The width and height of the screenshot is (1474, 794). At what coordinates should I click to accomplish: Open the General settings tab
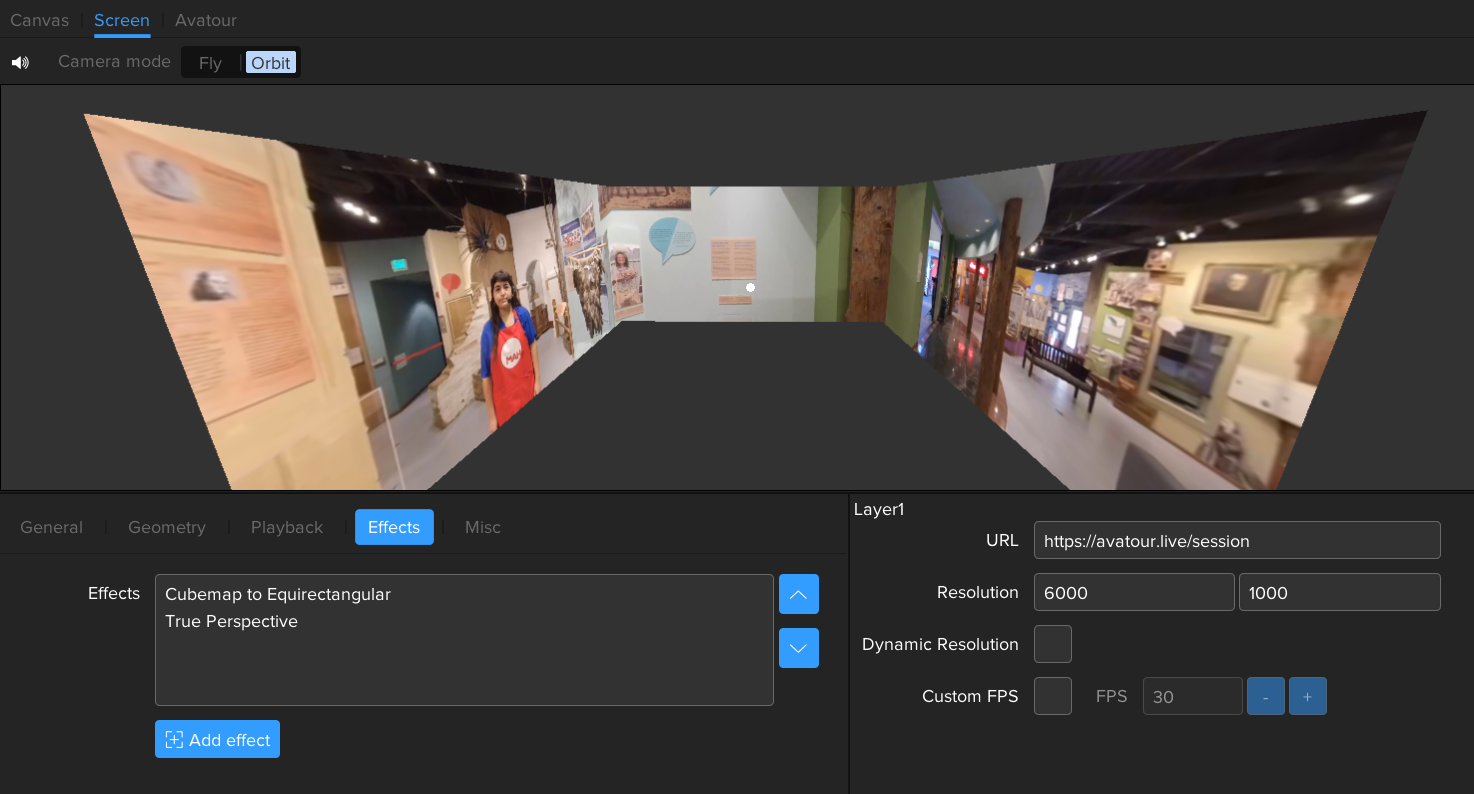pyautogui.click(x=52, y=527)
